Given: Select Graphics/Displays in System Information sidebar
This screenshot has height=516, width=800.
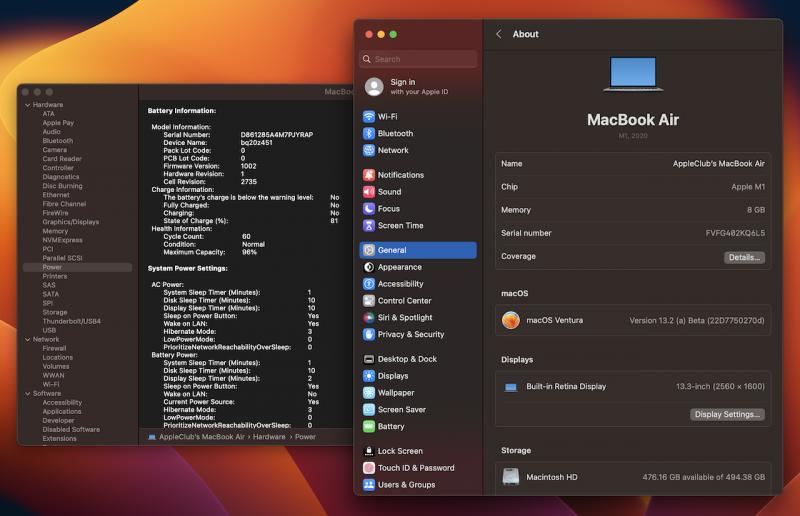Looking at the screenshot, I should 70,222.
